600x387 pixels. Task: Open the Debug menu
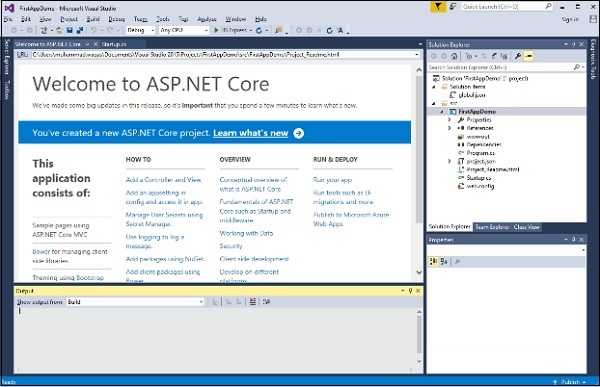(116, 19)
